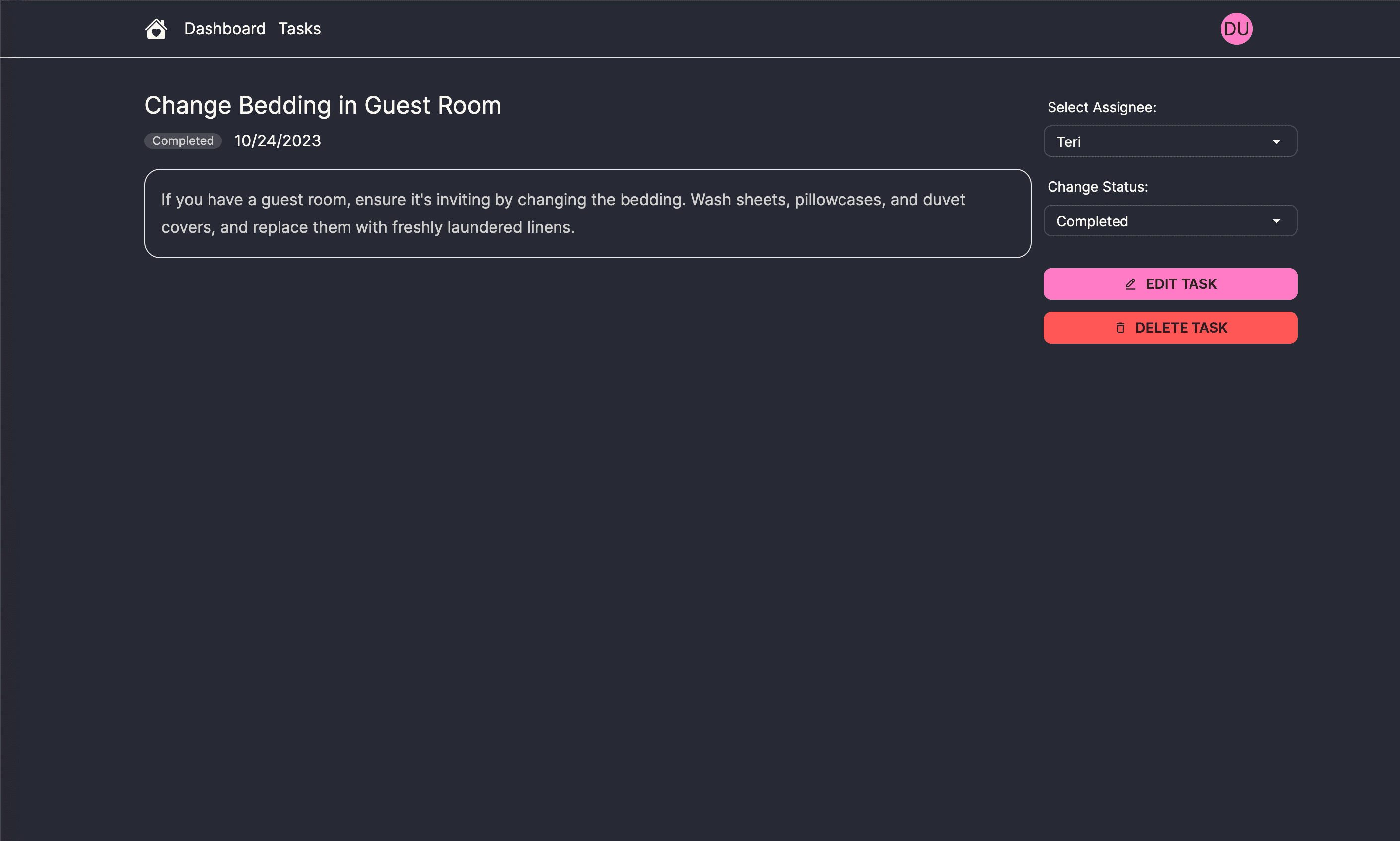Click the home heart logo icon
The width and height of the screenshot is (1400, 841).
(156, 29)
